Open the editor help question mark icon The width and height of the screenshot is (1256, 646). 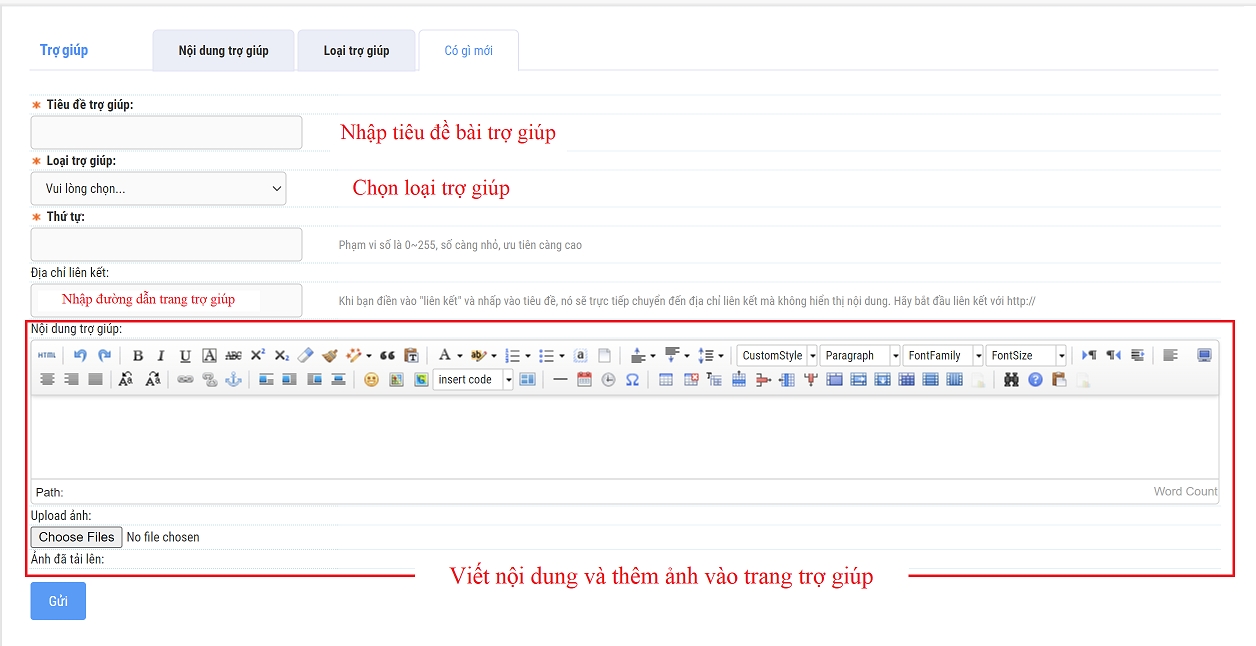point(1035,380)
